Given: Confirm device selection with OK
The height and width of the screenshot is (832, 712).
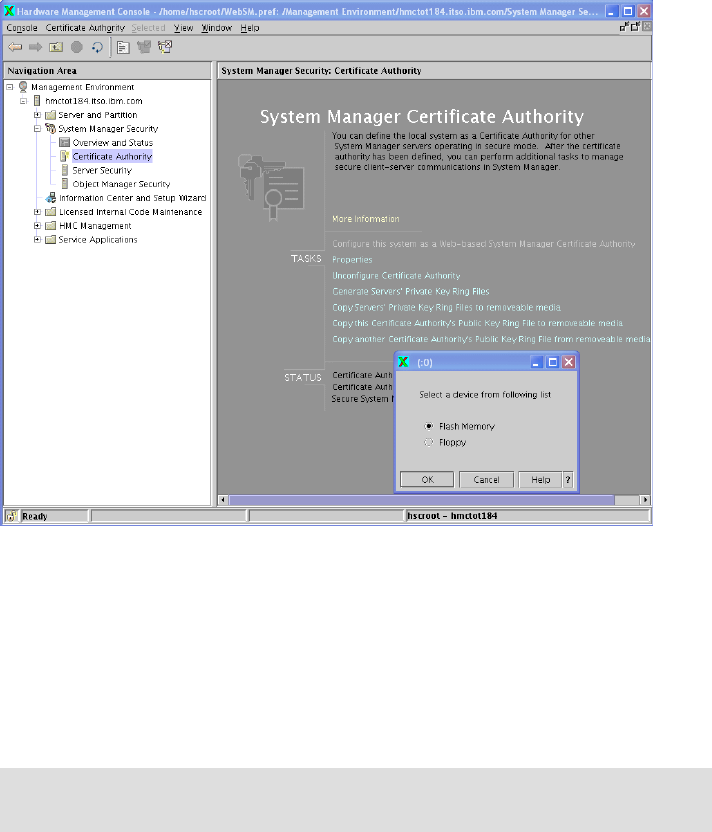Looking at the screenshot, I should pyautogui.click(x=427, y=480).
